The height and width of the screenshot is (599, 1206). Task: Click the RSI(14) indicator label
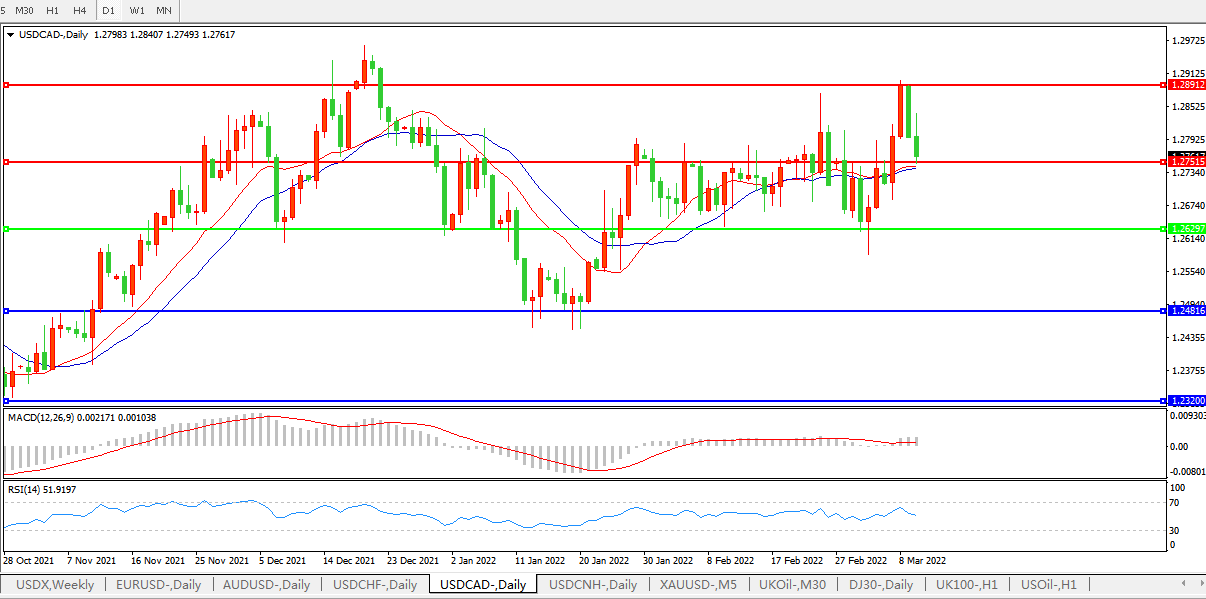click(24, 489)
